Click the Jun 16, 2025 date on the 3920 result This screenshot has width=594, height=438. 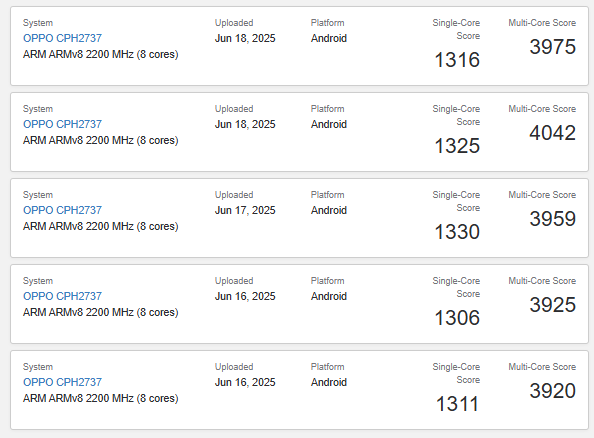245,382
